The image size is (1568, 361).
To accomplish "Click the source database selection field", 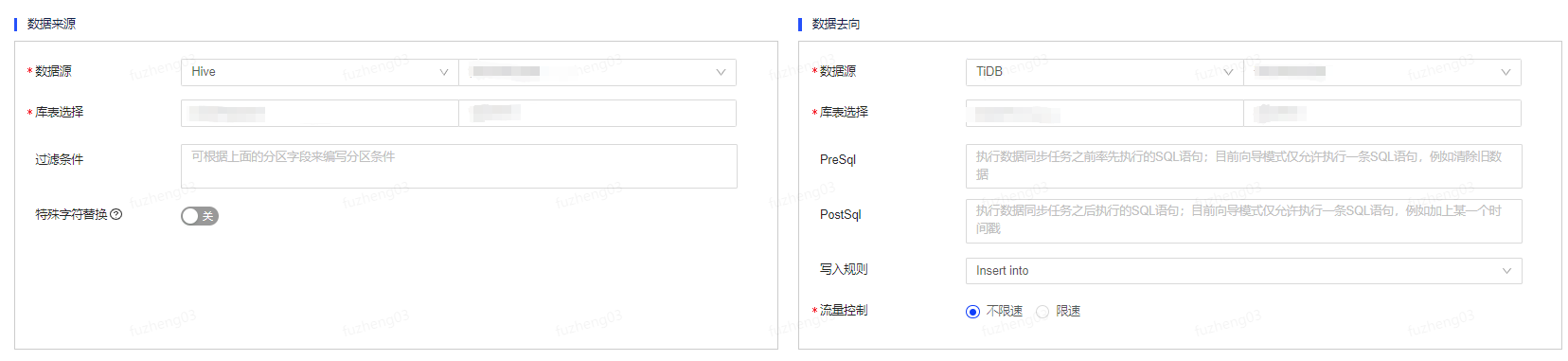I will click(319, 114).
